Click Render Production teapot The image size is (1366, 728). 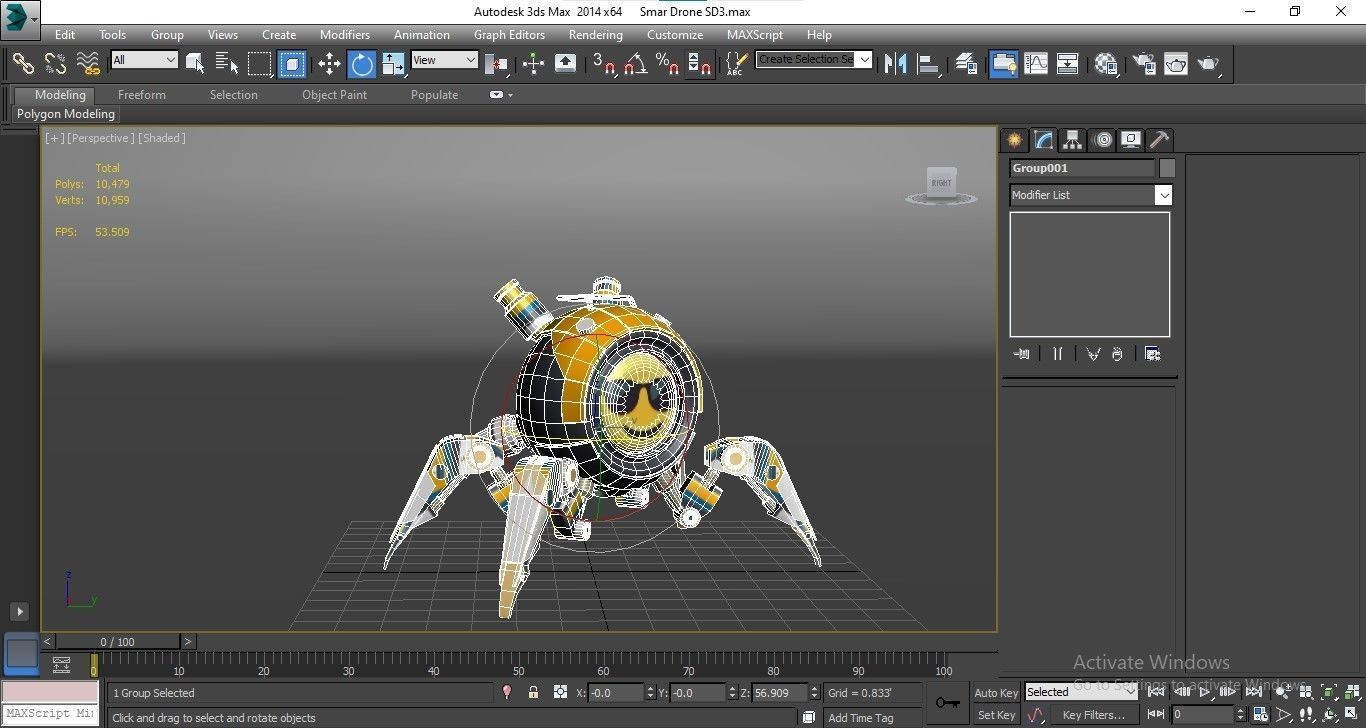1209,63
